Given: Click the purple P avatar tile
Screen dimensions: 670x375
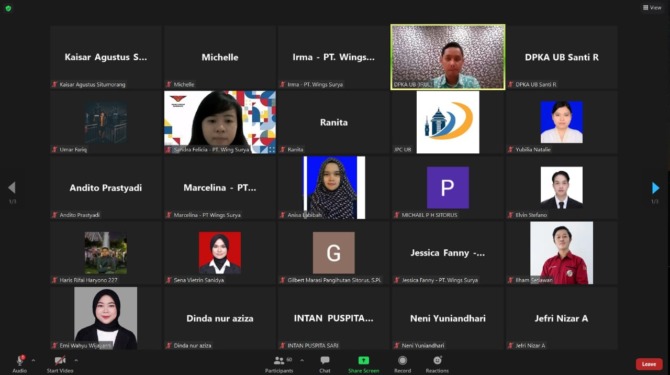Looking at the screenshot, I should pyautogui.click(x=448, y=188).
